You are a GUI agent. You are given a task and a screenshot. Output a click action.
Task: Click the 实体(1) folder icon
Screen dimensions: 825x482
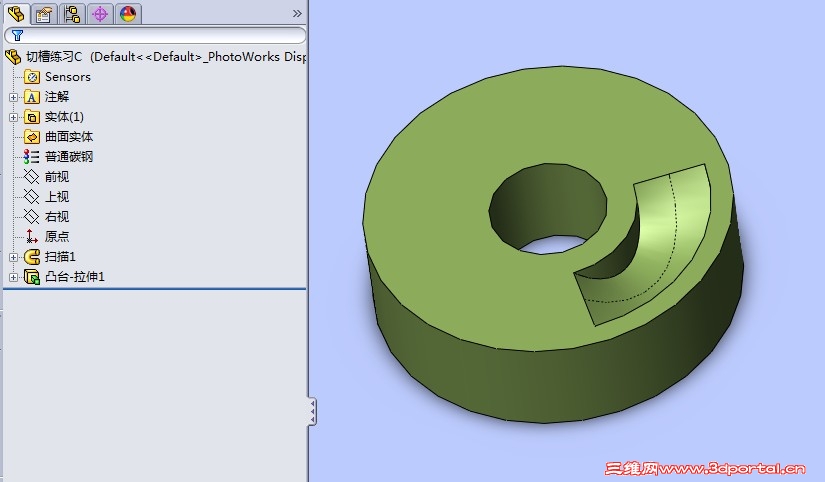tap(32, 117)
